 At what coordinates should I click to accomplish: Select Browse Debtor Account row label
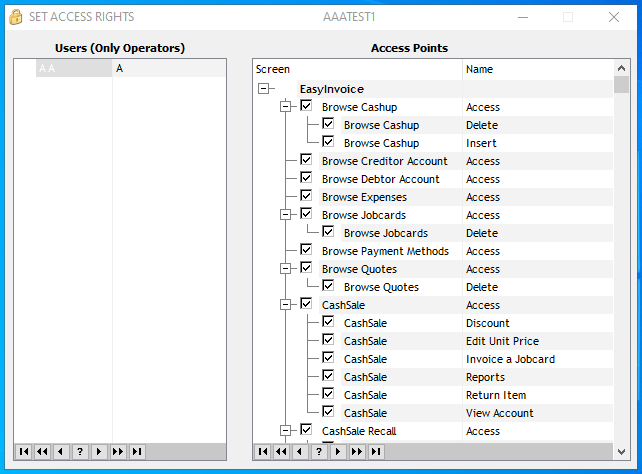[x=380, y=179]
